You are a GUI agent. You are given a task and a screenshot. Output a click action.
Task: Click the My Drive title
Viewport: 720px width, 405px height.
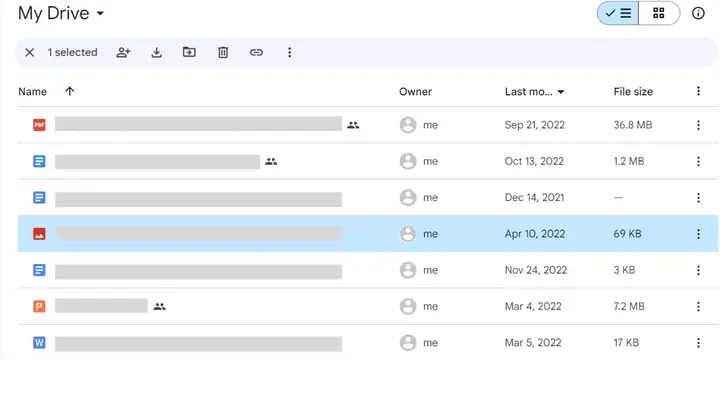coord(54,13)
